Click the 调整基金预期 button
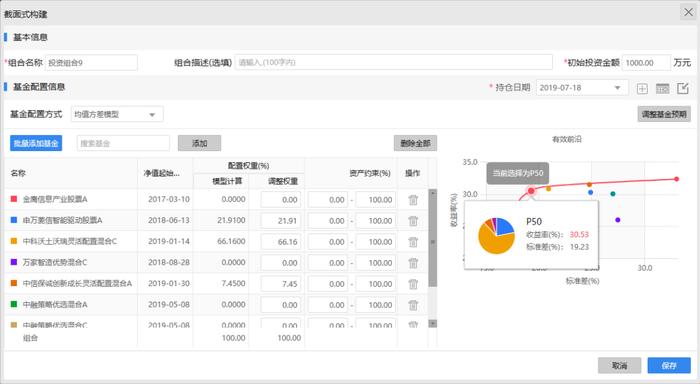This screenshot has width=700, height=384. 664,114
